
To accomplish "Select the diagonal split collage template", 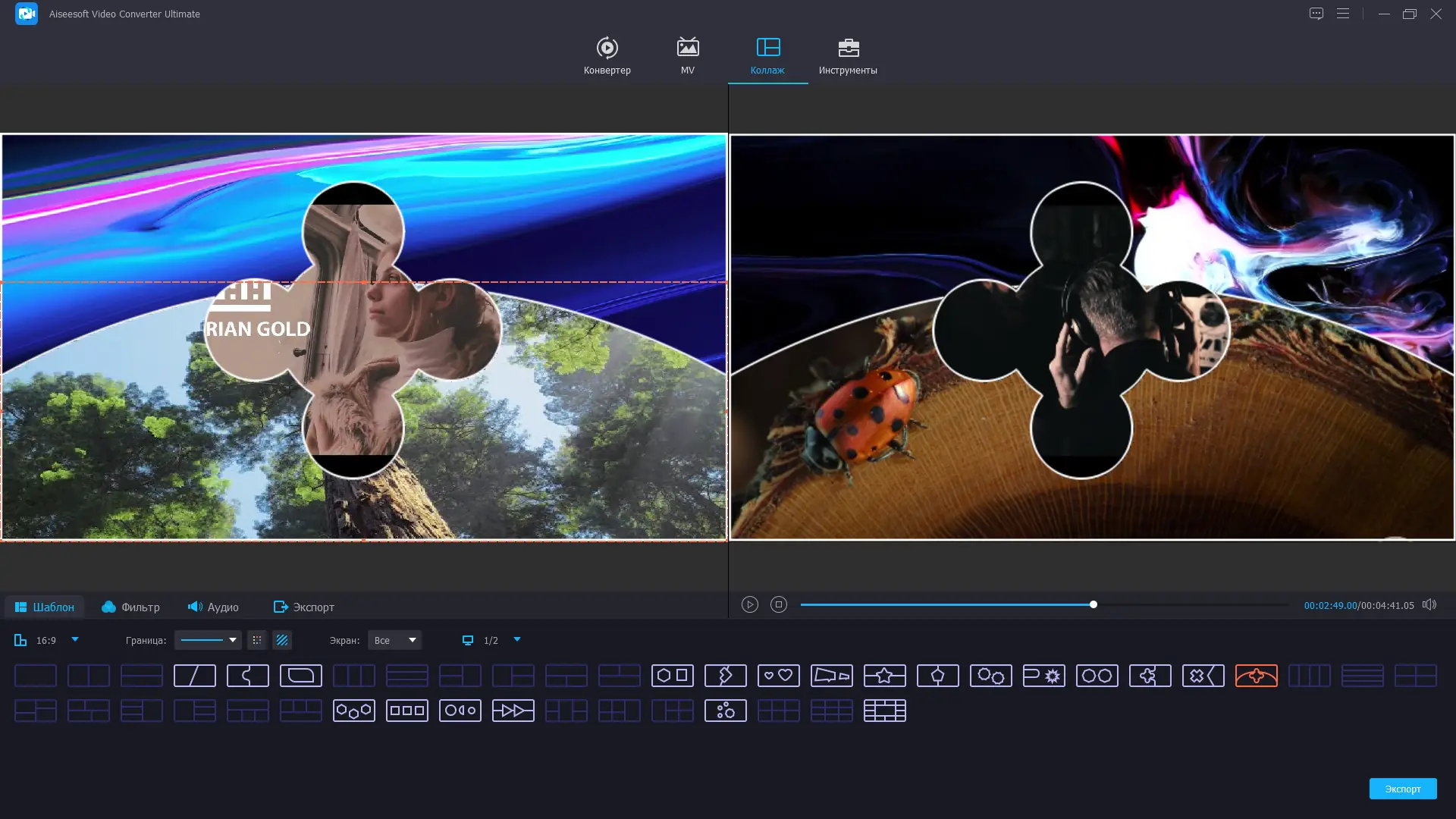I will point(195,676).
